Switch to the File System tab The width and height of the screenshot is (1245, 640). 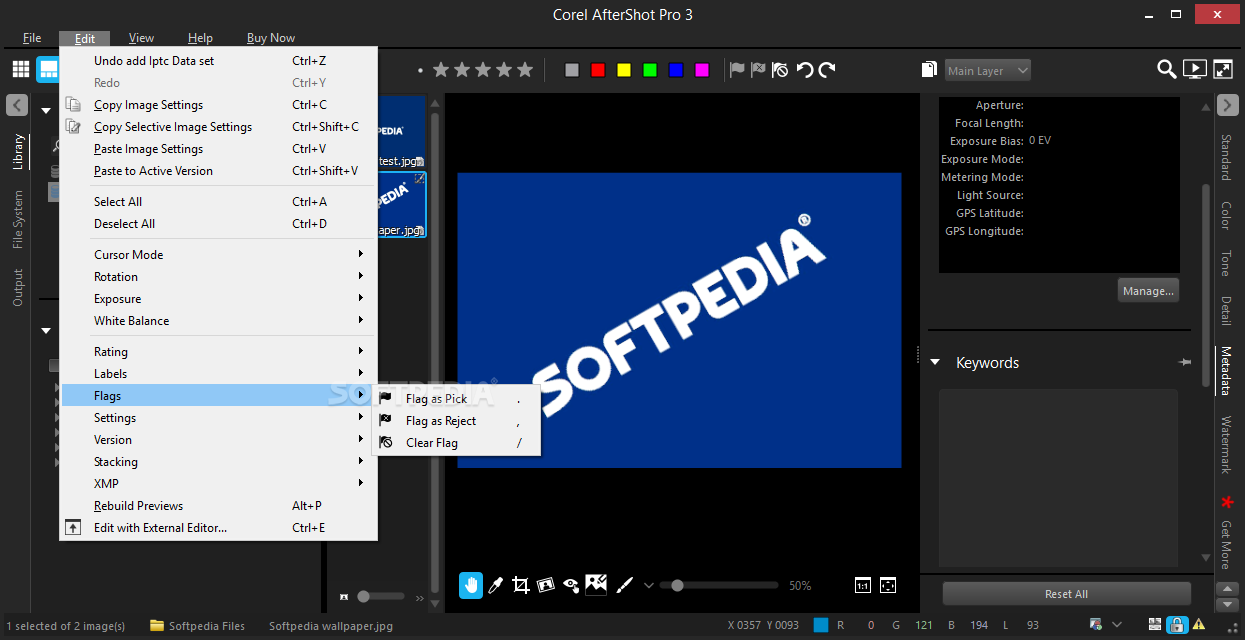click(x=17, y=220)
